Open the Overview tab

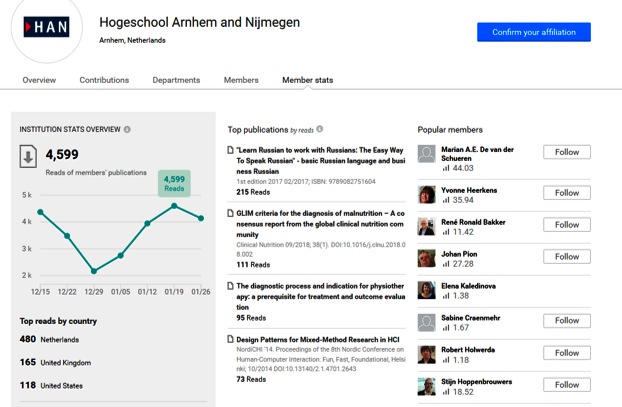(39, 80)
